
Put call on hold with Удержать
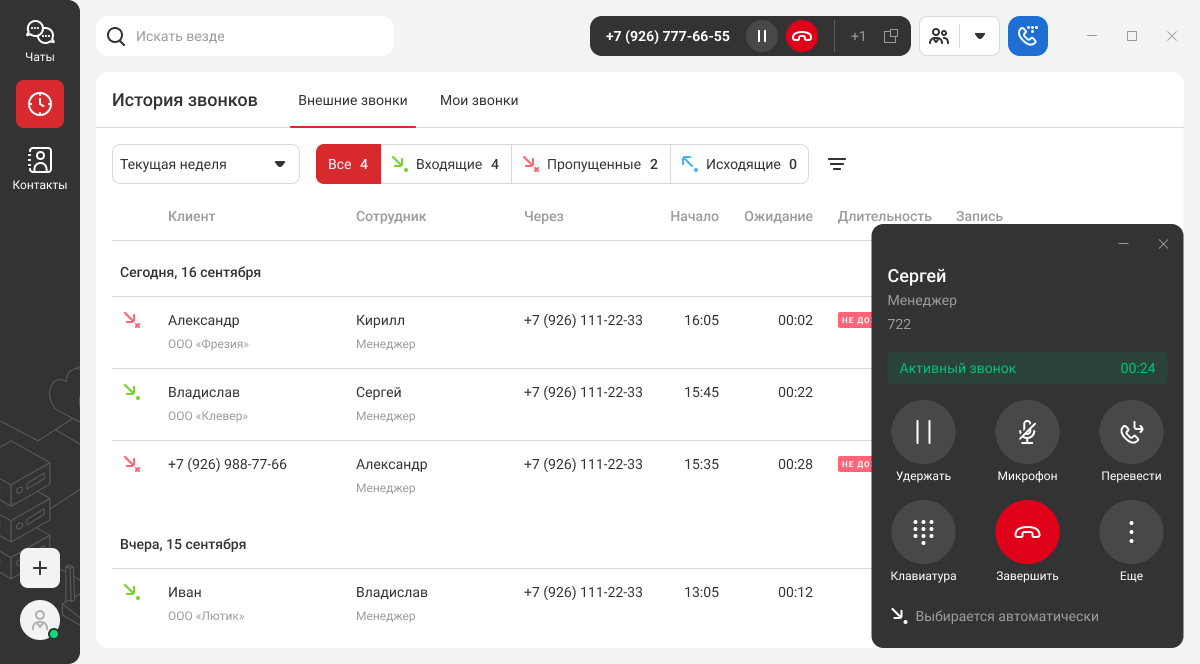[923, 432]
